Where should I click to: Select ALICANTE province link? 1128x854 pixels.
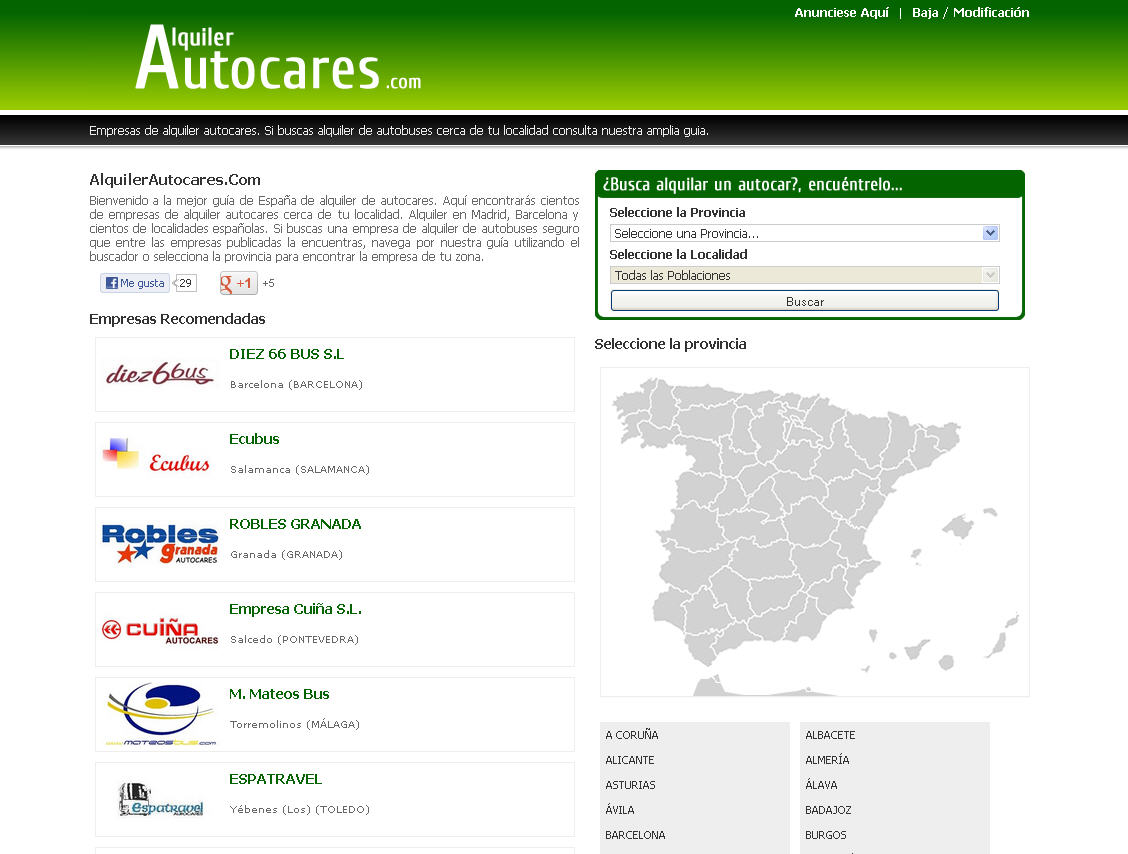629,760
